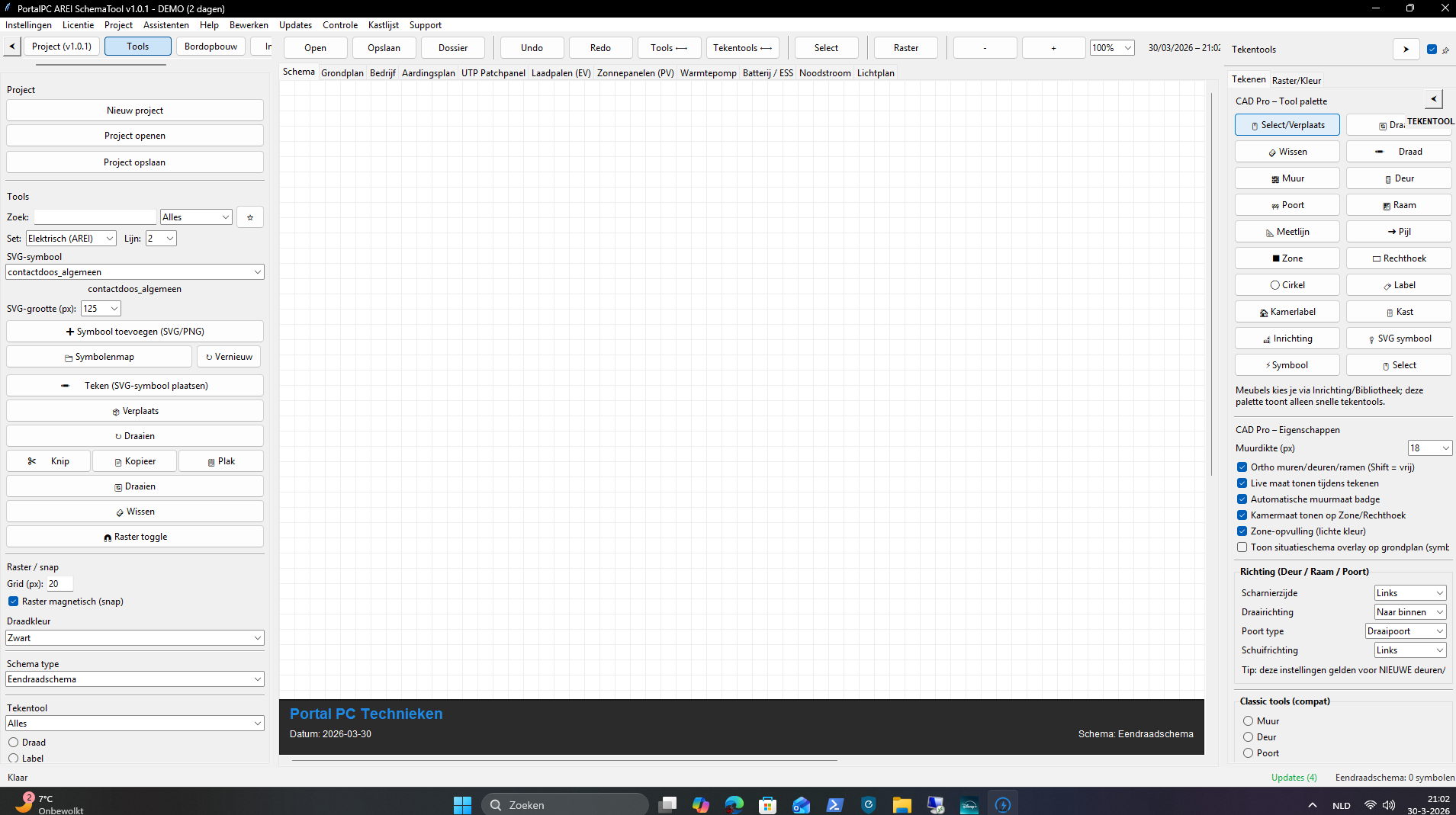Open File Explorer from the taskbar

[x=902, y=804]
